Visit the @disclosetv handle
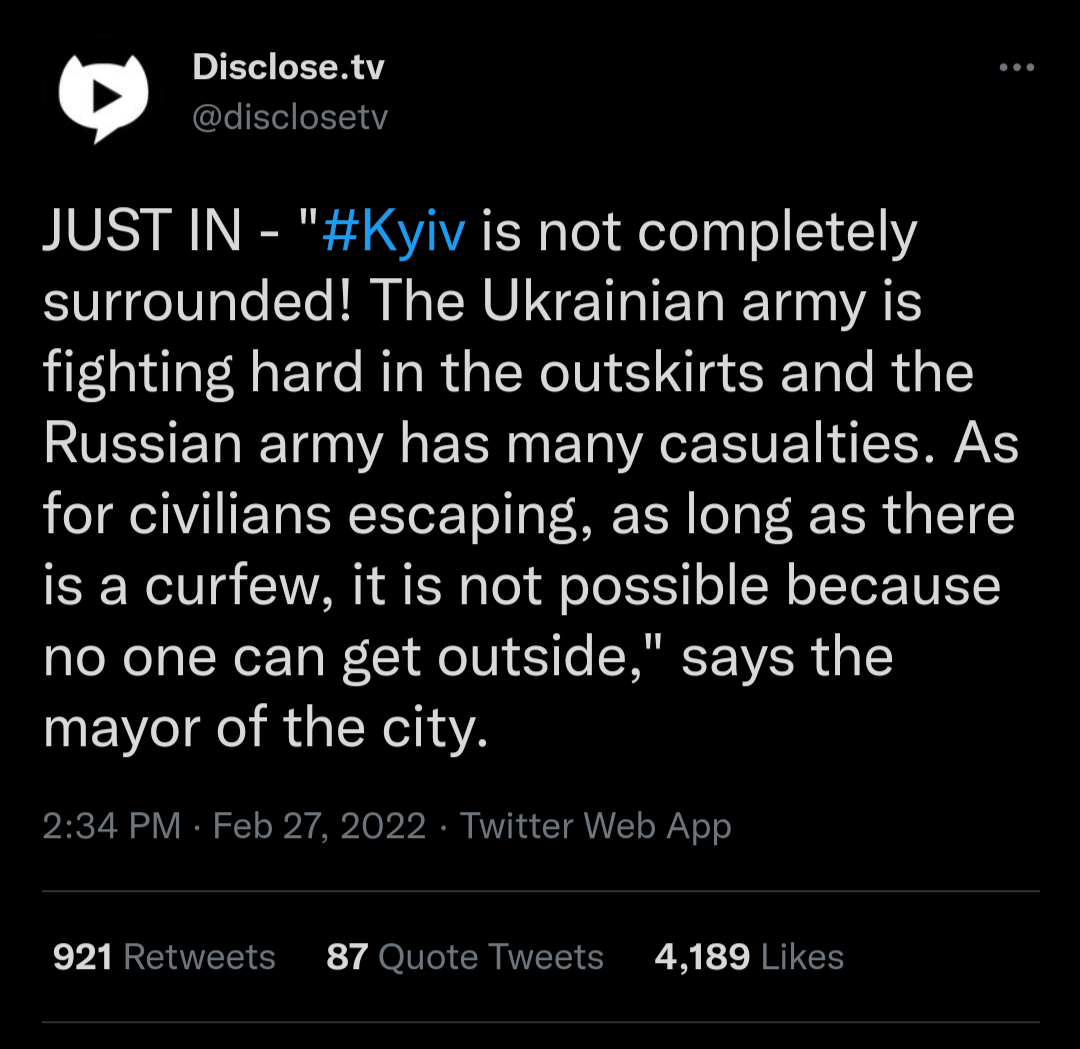This screenshot has height=1049, width=1080. (289, 118)
